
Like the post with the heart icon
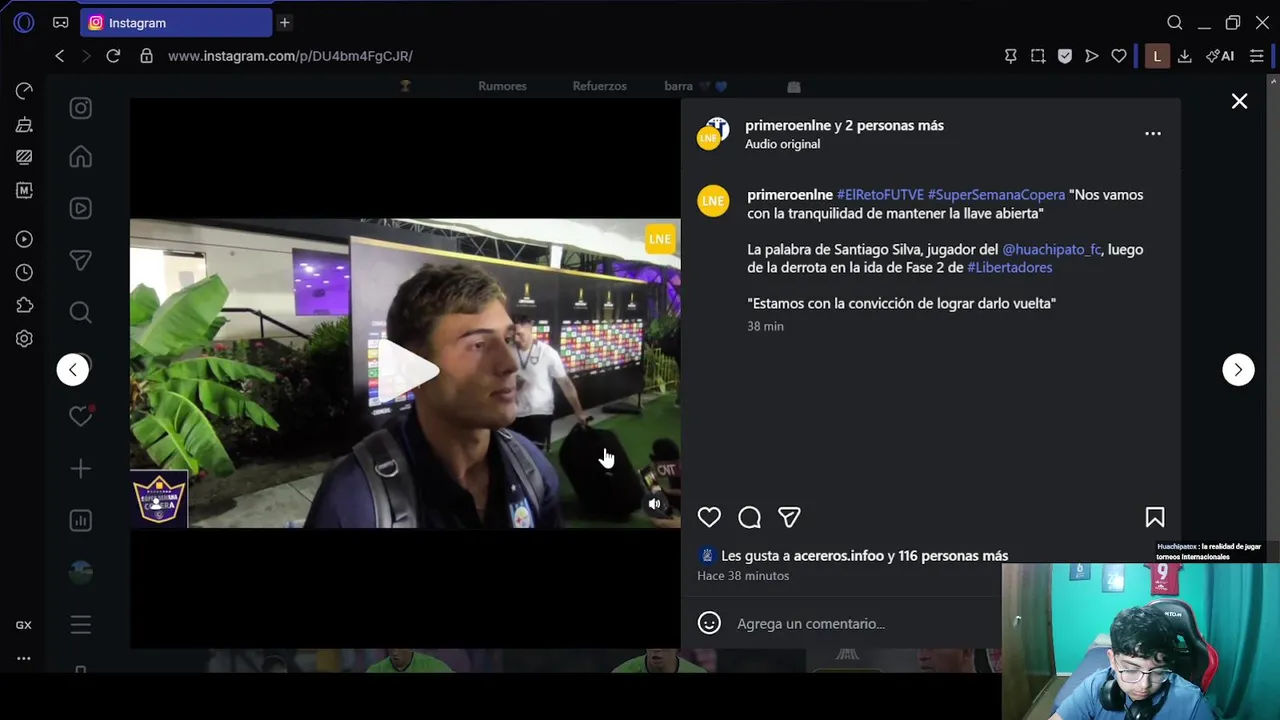(x=709, y=517)
